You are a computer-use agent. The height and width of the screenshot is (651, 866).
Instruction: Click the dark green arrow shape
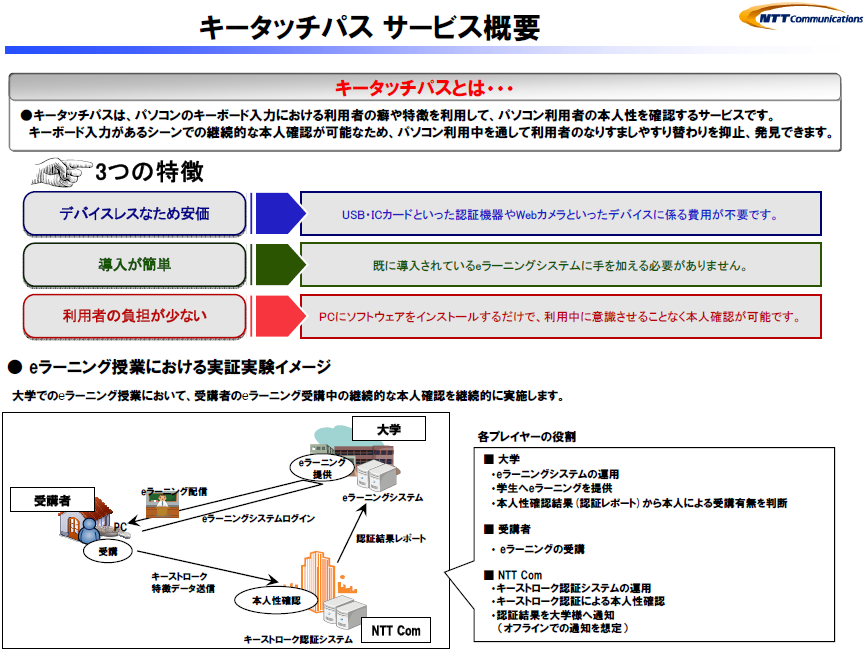point(281,264)
